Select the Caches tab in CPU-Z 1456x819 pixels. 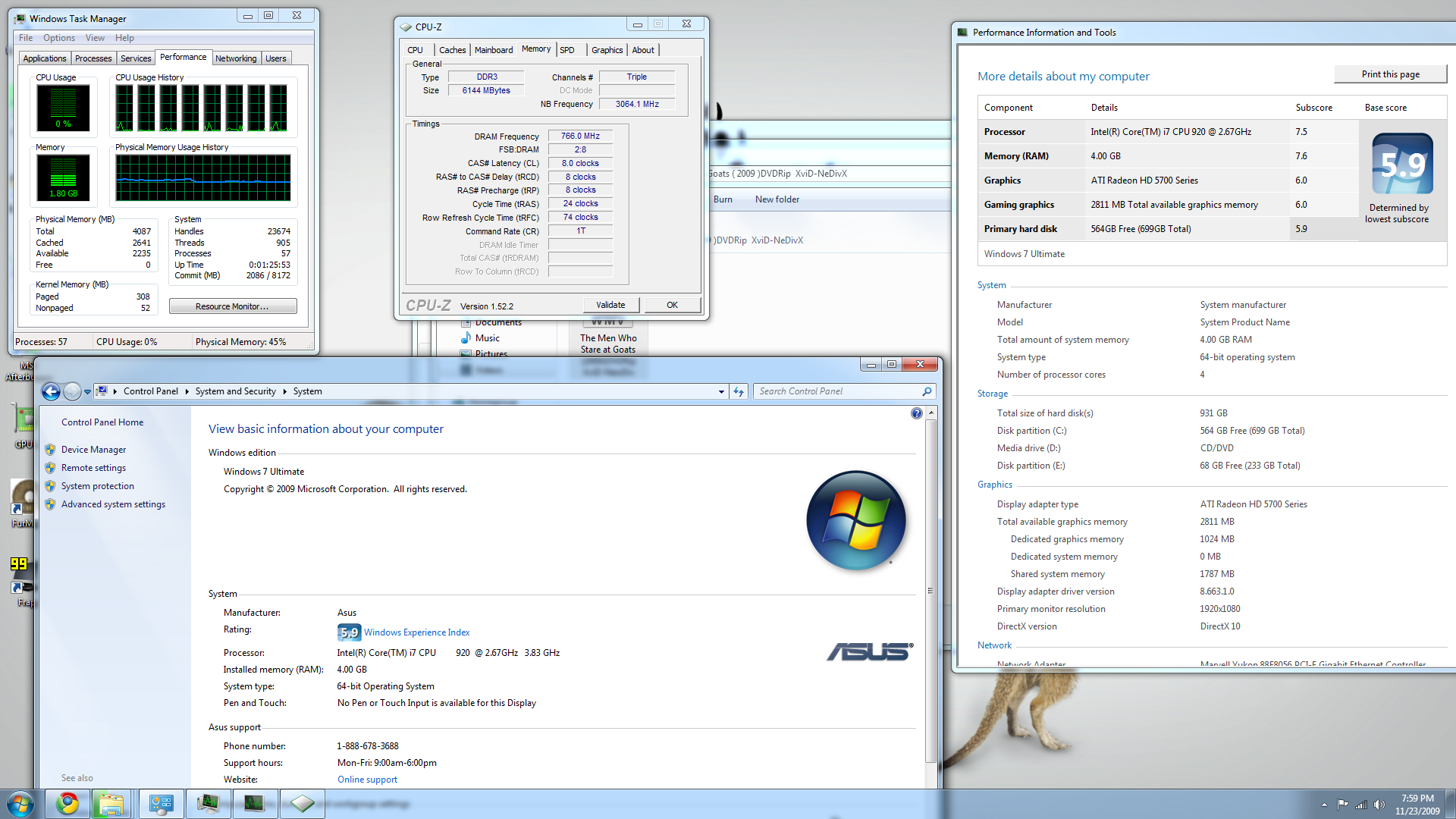[453, 50]
